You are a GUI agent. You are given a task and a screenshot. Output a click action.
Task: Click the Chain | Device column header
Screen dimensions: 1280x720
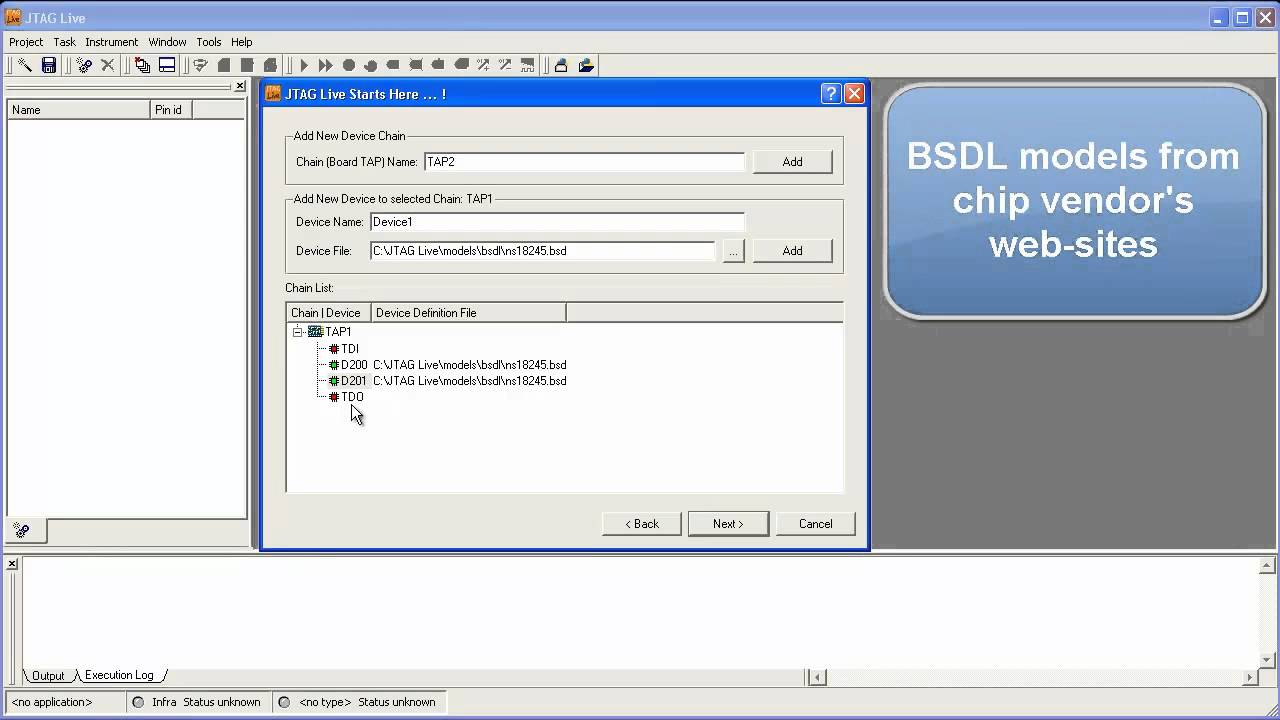point(329,313)
